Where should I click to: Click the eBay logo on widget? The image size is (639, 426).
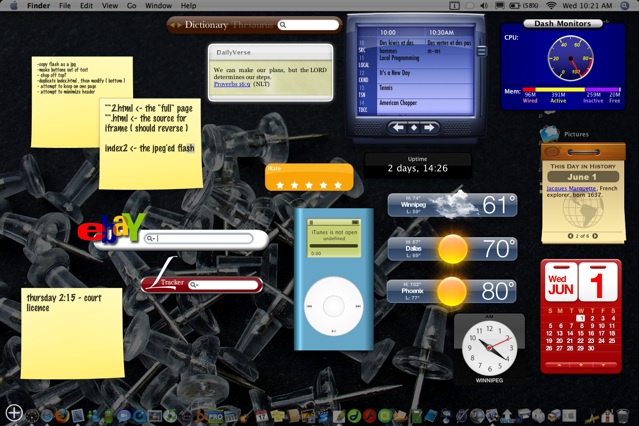point(111,228)
